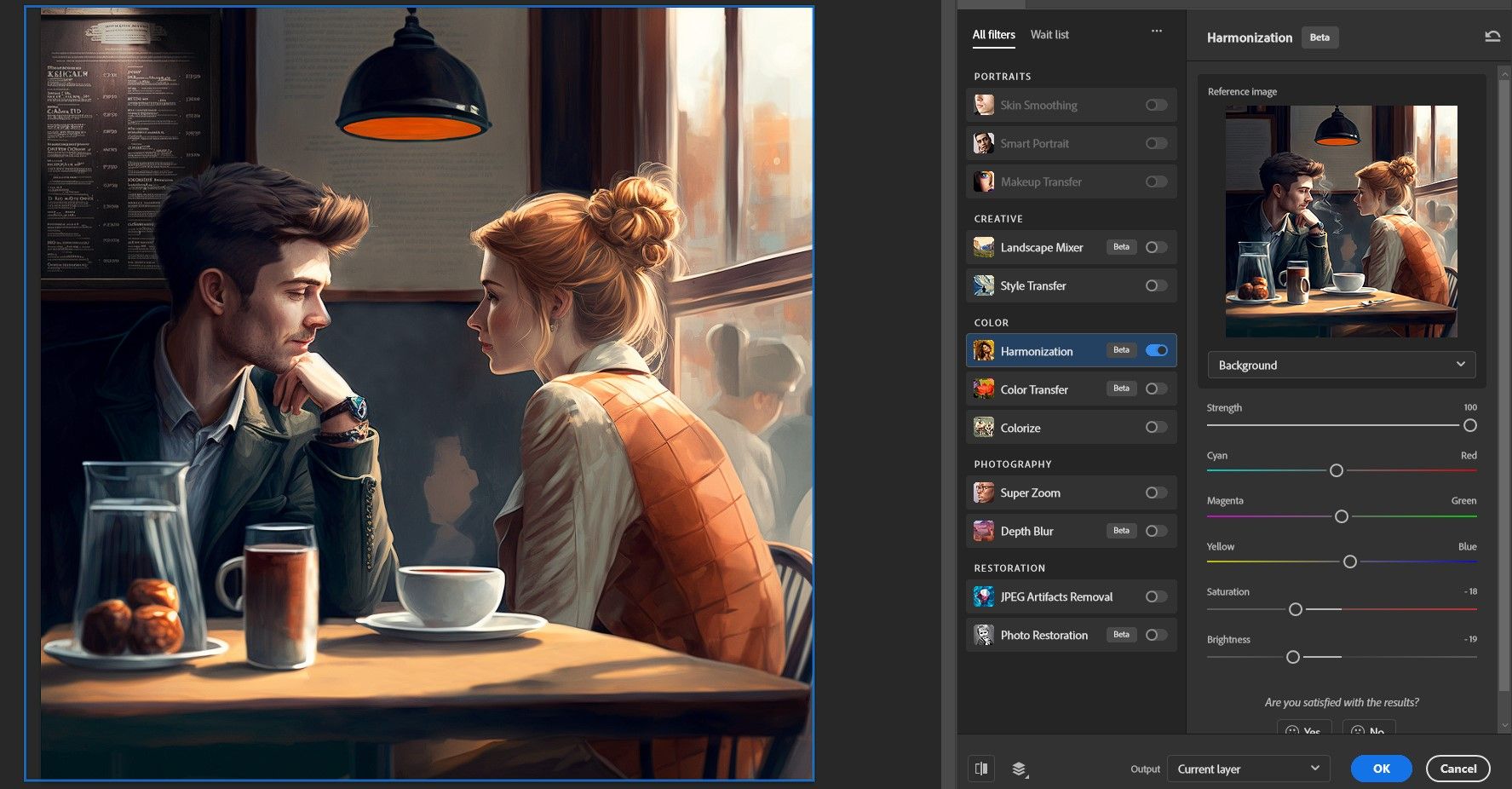Enable the Color Transfer toggle
The width and height of the screenshot is (1512, 789).
pos(1156,389)
